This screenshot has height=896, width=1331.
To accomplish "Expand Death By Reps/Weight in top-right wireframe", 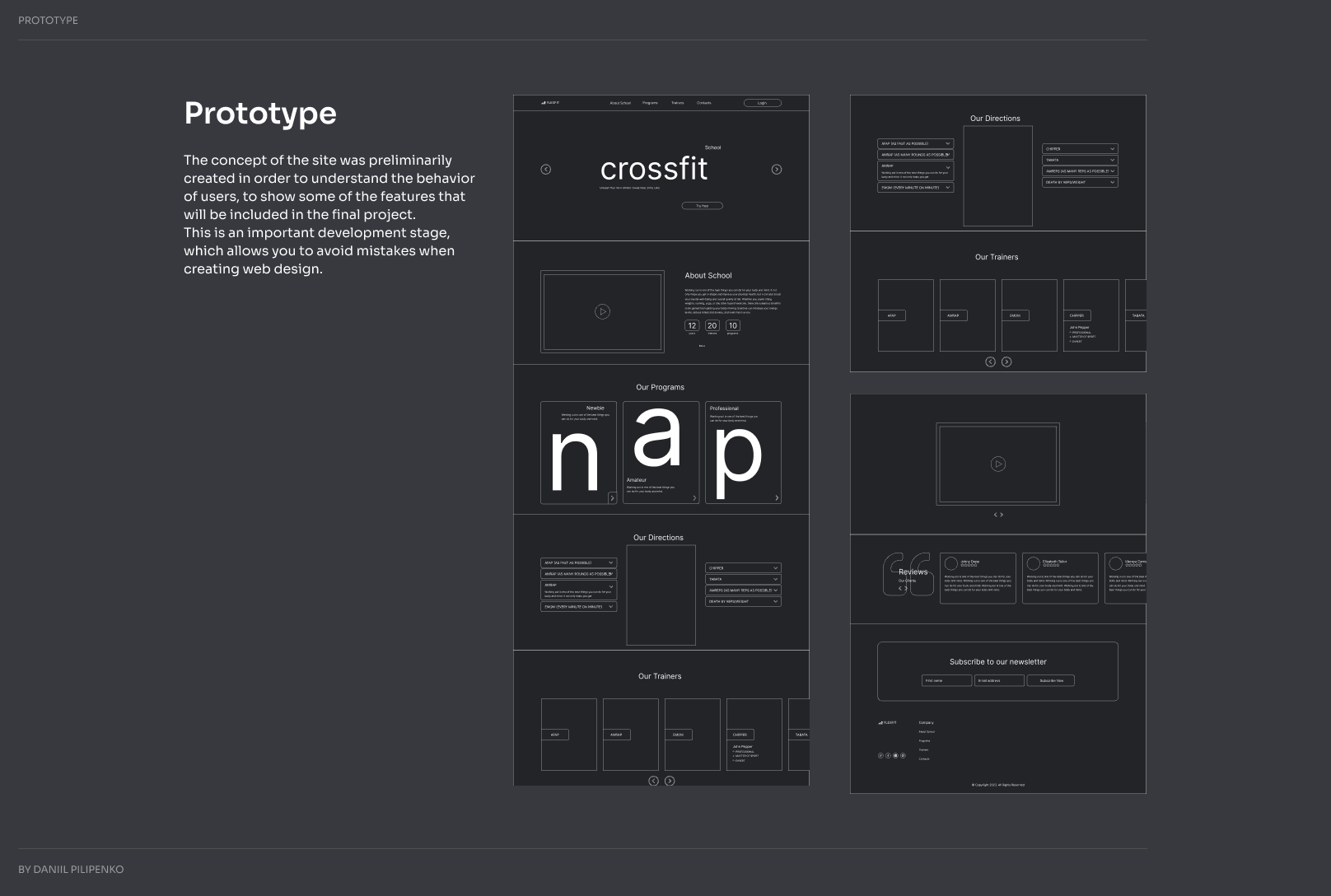I will [x=1080, y=182].
